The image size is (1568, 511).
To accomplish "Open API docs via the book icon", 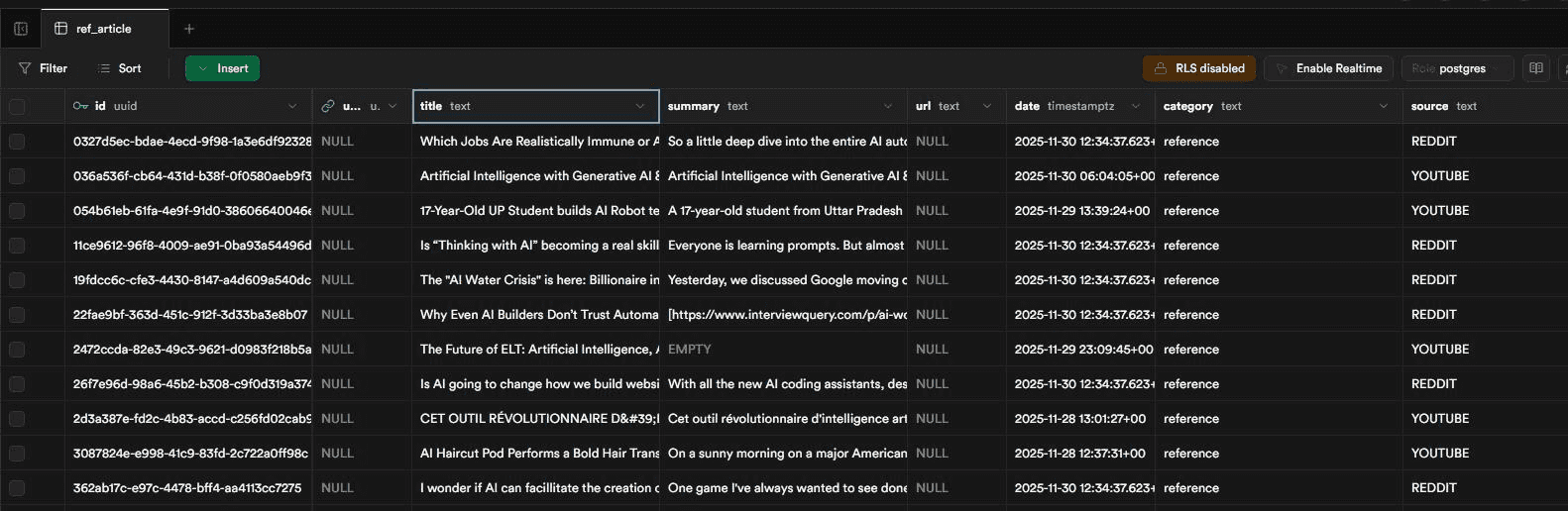I will point(1535,68).
